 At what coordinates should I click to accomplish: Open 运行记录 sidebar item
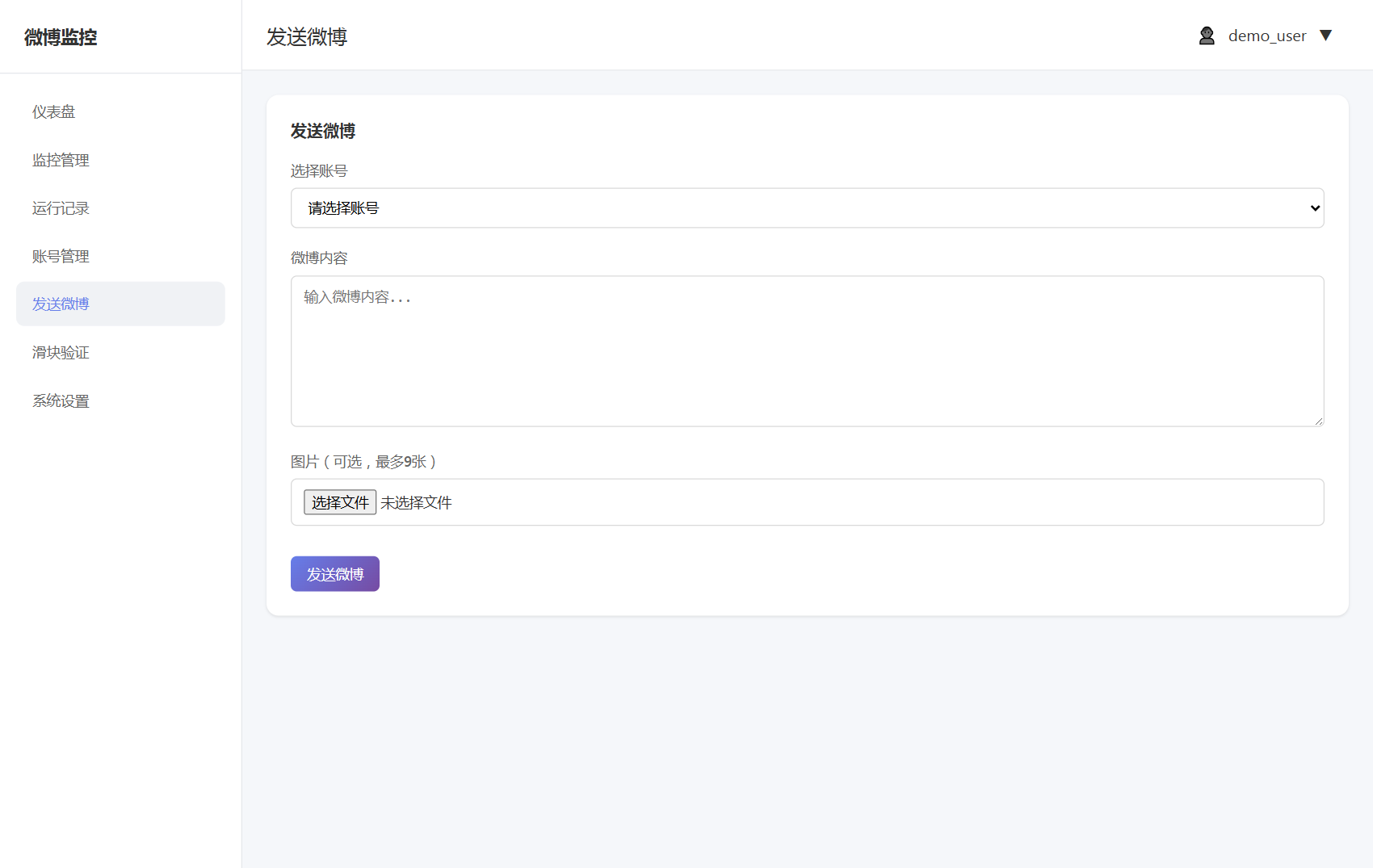click(x=120, y=208)
